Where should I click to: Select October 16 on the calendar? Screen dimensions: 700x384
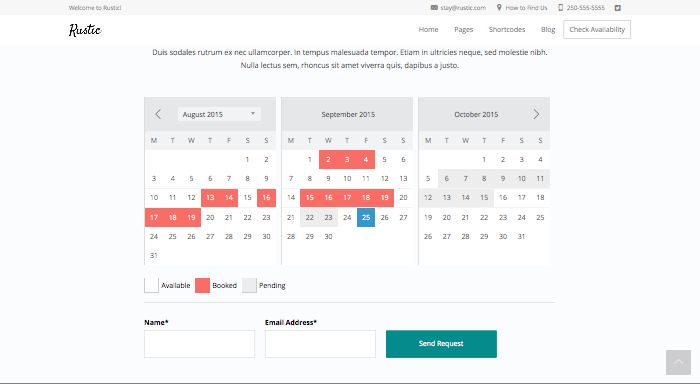pyautogui.click(x=503, y=198)
